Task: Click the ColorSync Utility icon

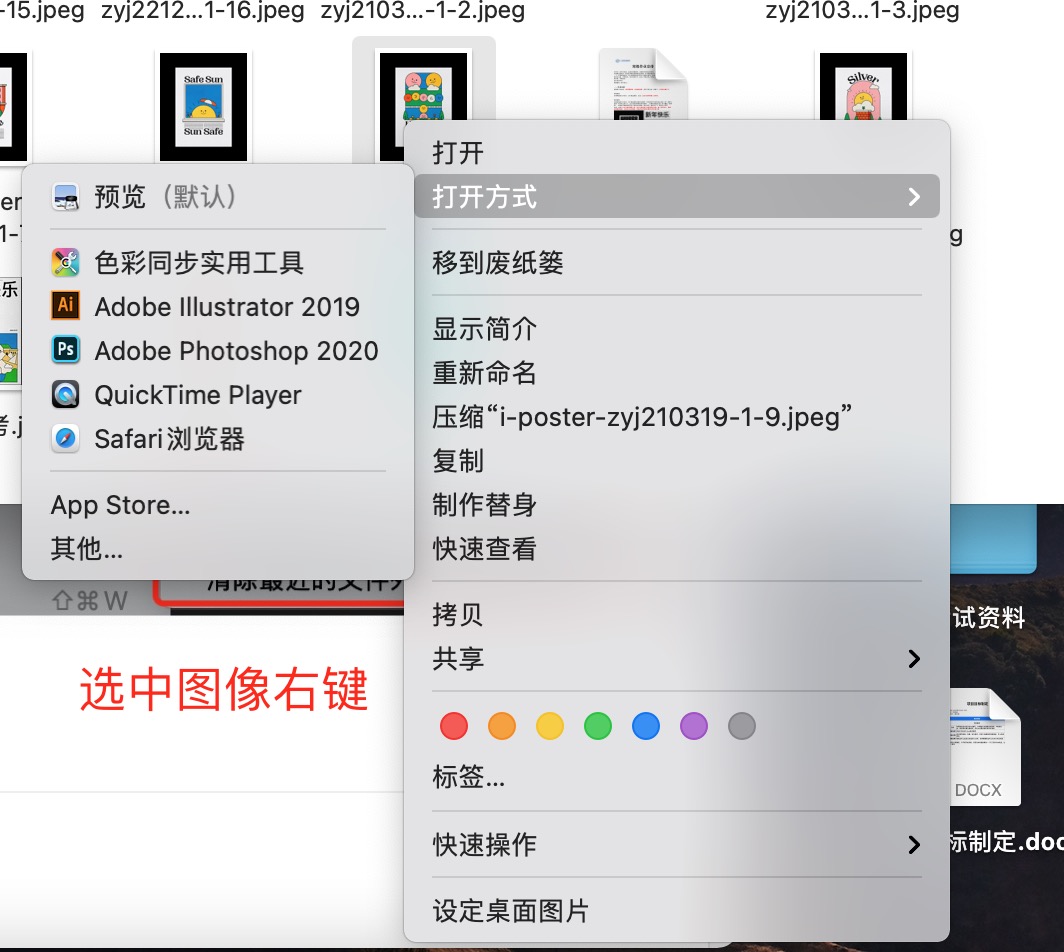Action: 66,263
